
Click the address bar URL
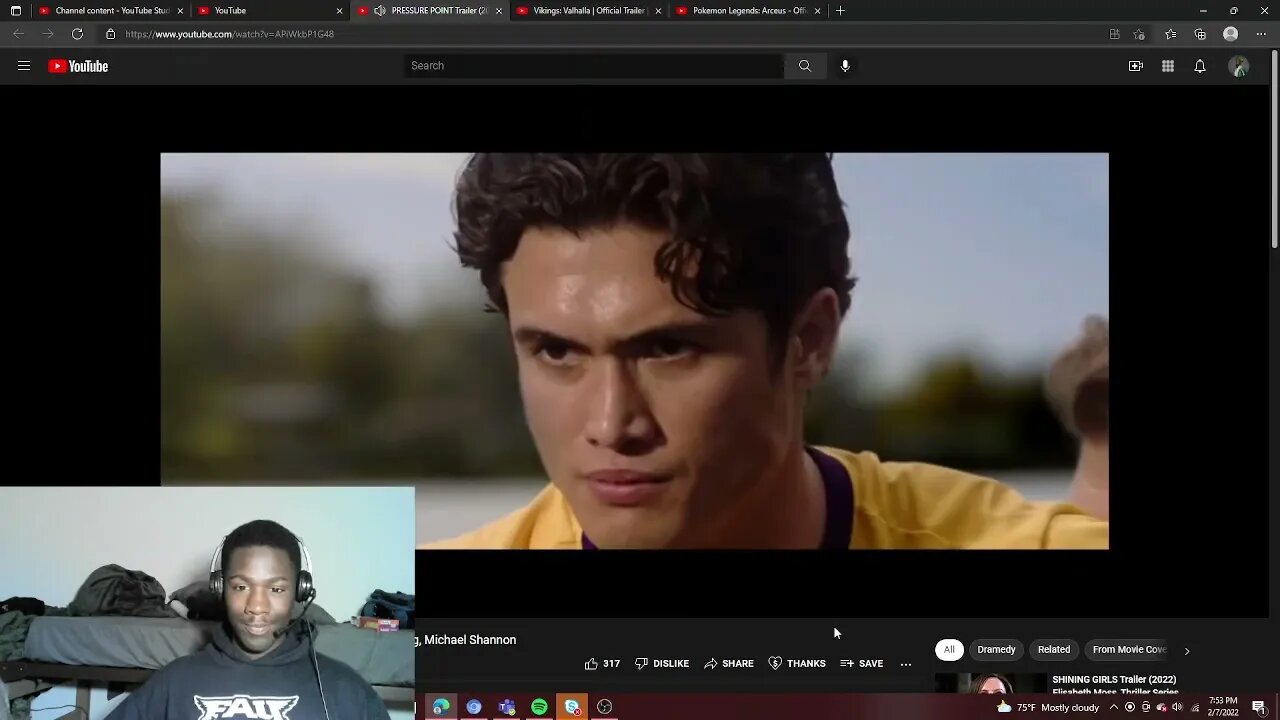click(229, 34)
